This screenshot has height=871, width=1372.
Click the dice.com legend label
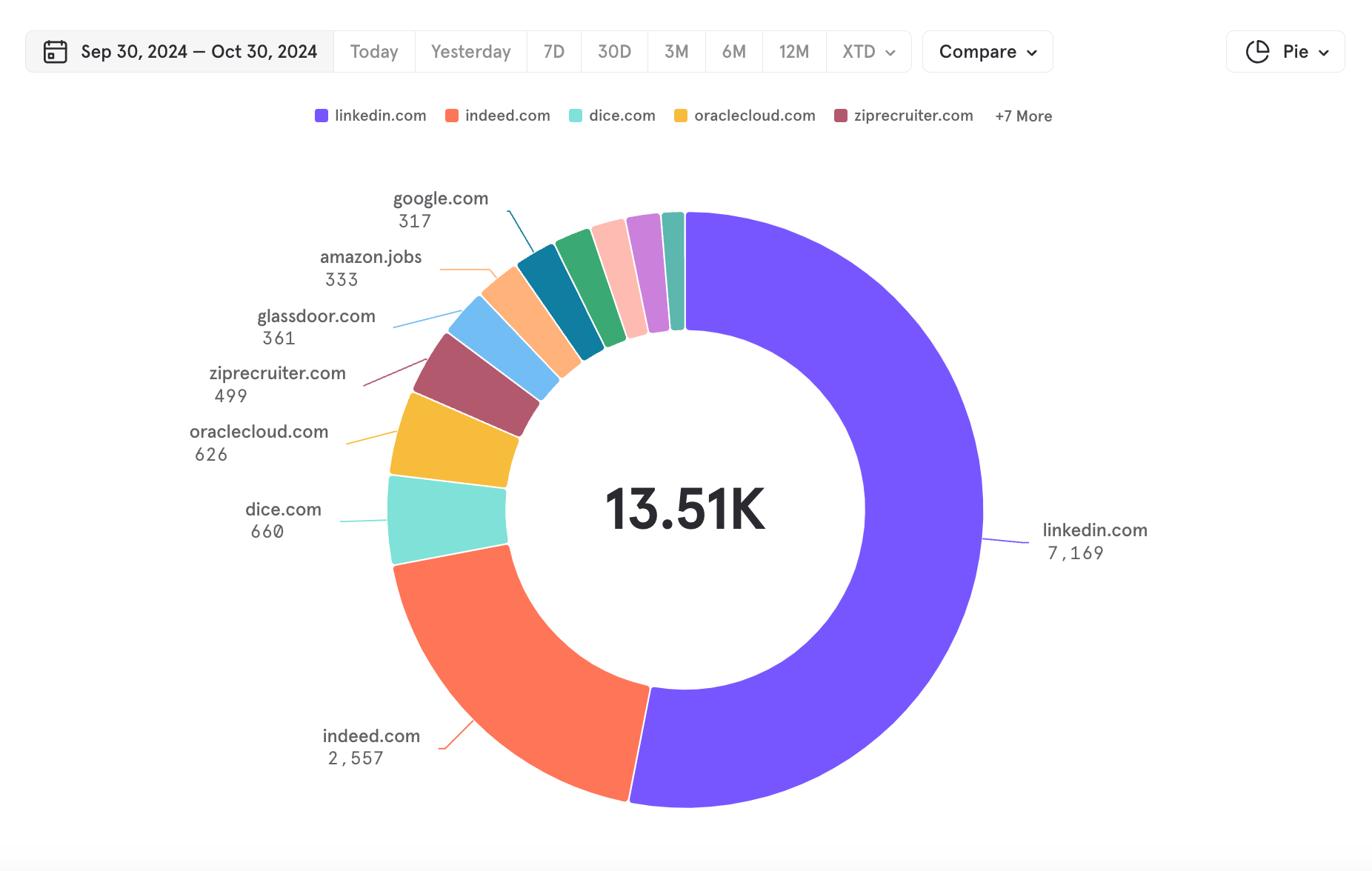622,116
